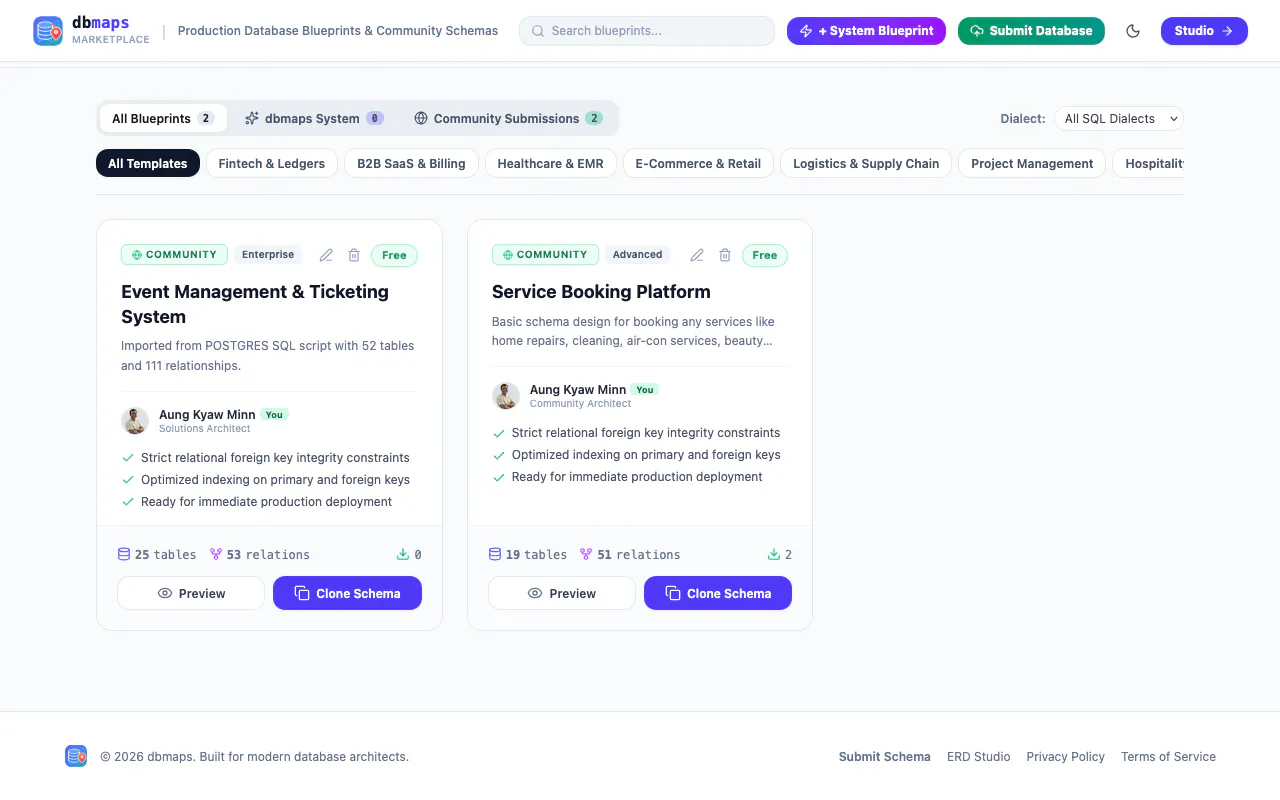
Task: Open the Submit Schema footer link
Action: tap(885, 757)
